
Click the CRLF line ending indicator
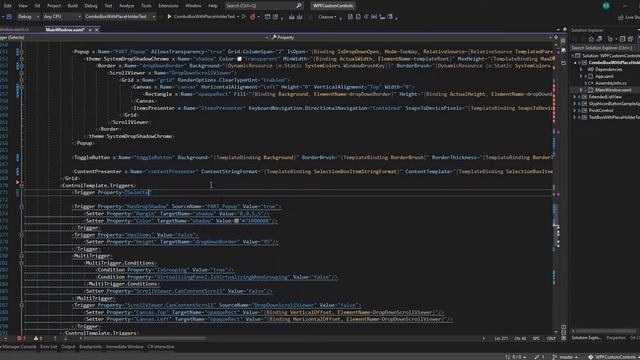click(551, 338)
